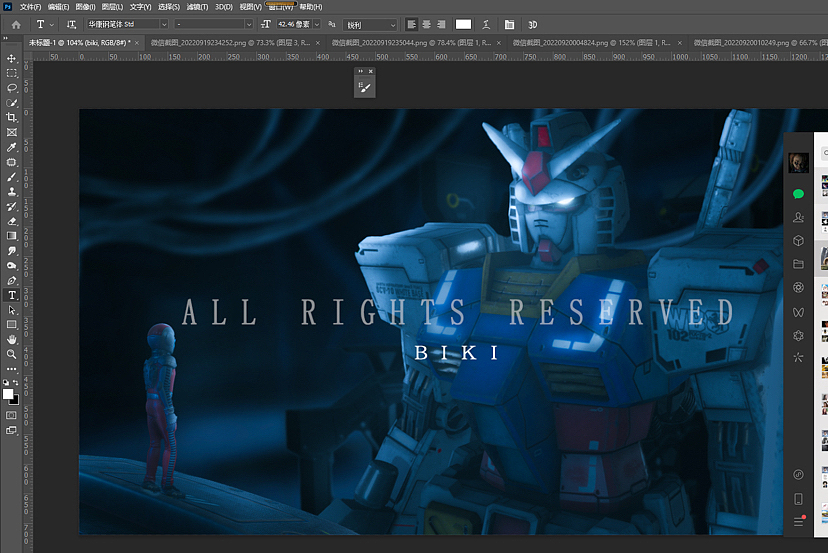The image size is (828, 553).
Task: Open WeChat hamburger settings menu
Action: point(798,521)
